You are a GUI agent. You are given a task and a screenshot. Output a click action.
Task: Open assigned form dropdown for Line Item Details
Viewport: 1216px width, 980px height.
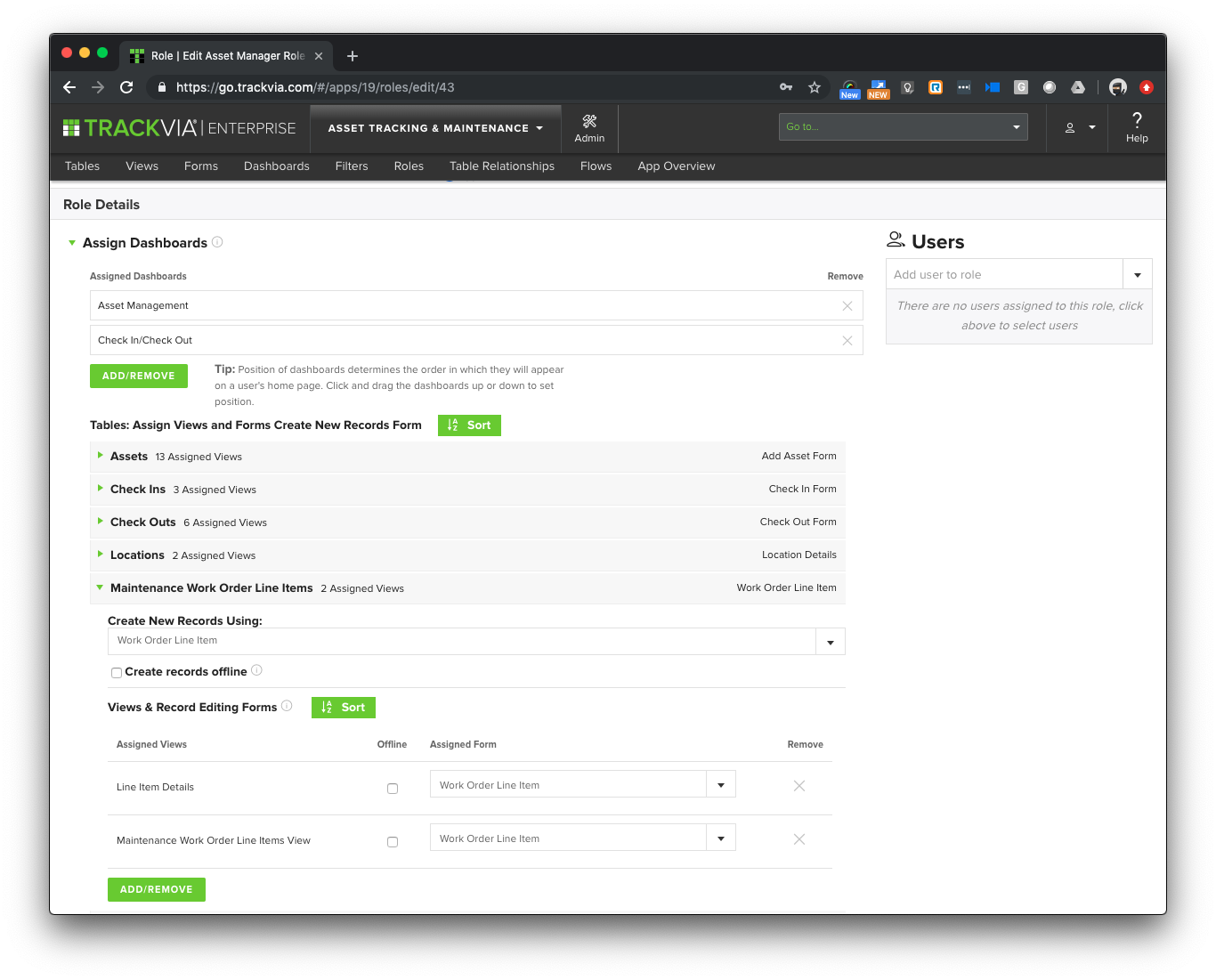pyautogui.click(x=721, y=785)
